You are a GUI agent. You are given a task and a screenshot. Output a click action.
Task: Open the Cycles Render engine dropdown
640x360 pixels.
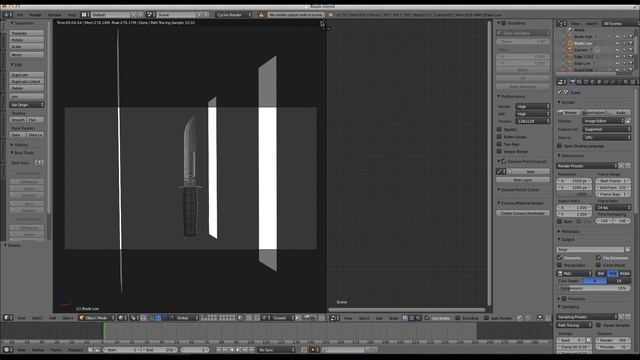pyautogui.click(x=233, y=15)
